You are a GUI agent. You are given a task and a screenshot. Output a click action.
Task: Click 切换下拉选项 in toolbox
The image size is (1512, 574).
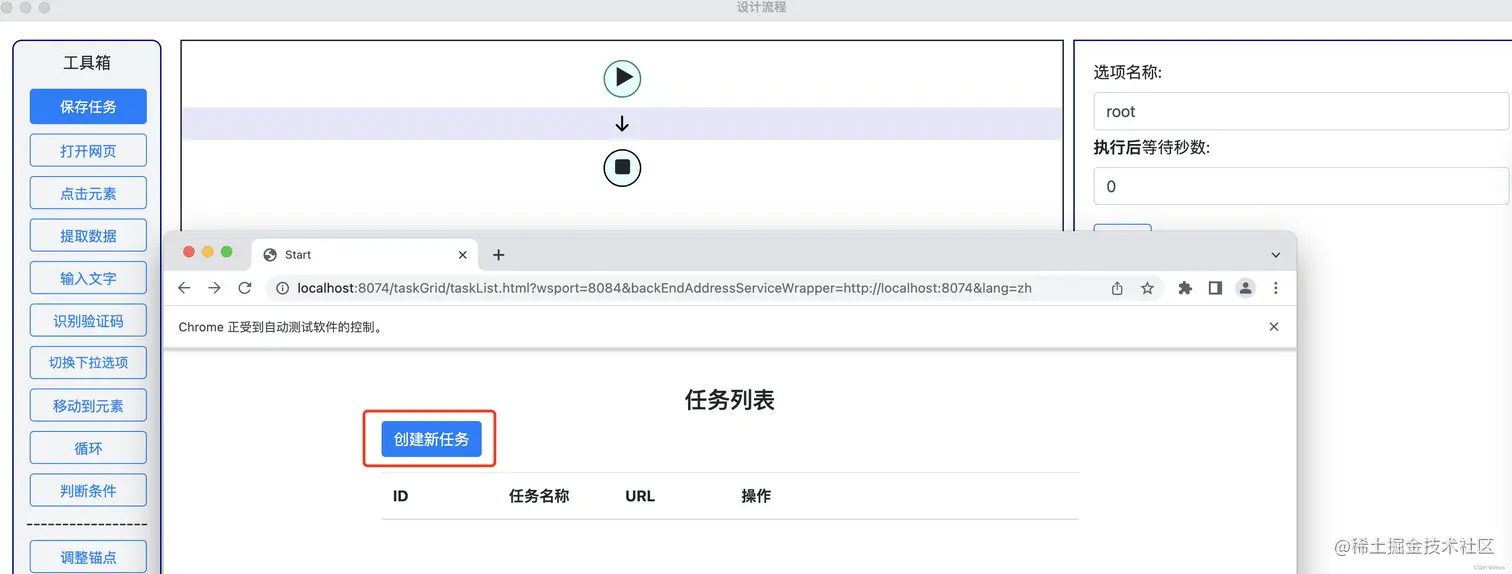point(88,362)
